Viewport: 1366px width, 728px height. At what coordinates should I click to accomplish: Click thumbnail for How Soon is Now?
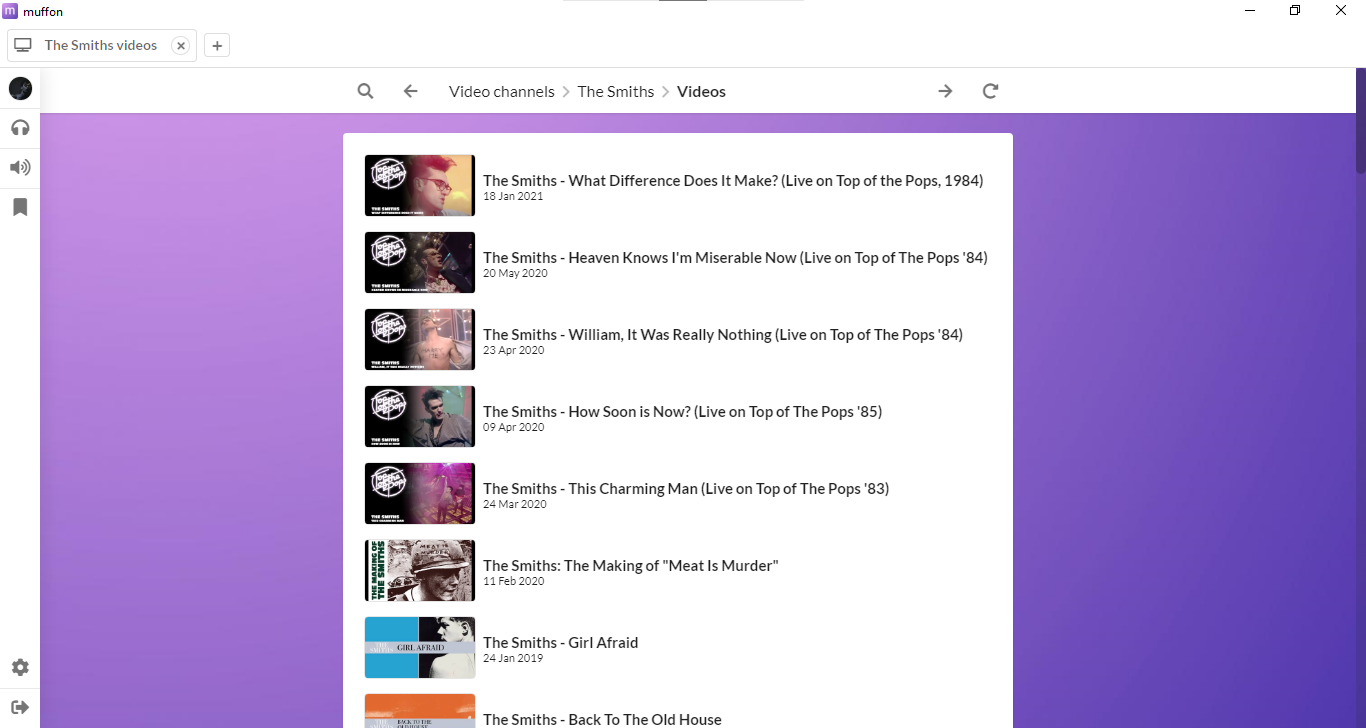pyautogui.click(x=420, y=416)
